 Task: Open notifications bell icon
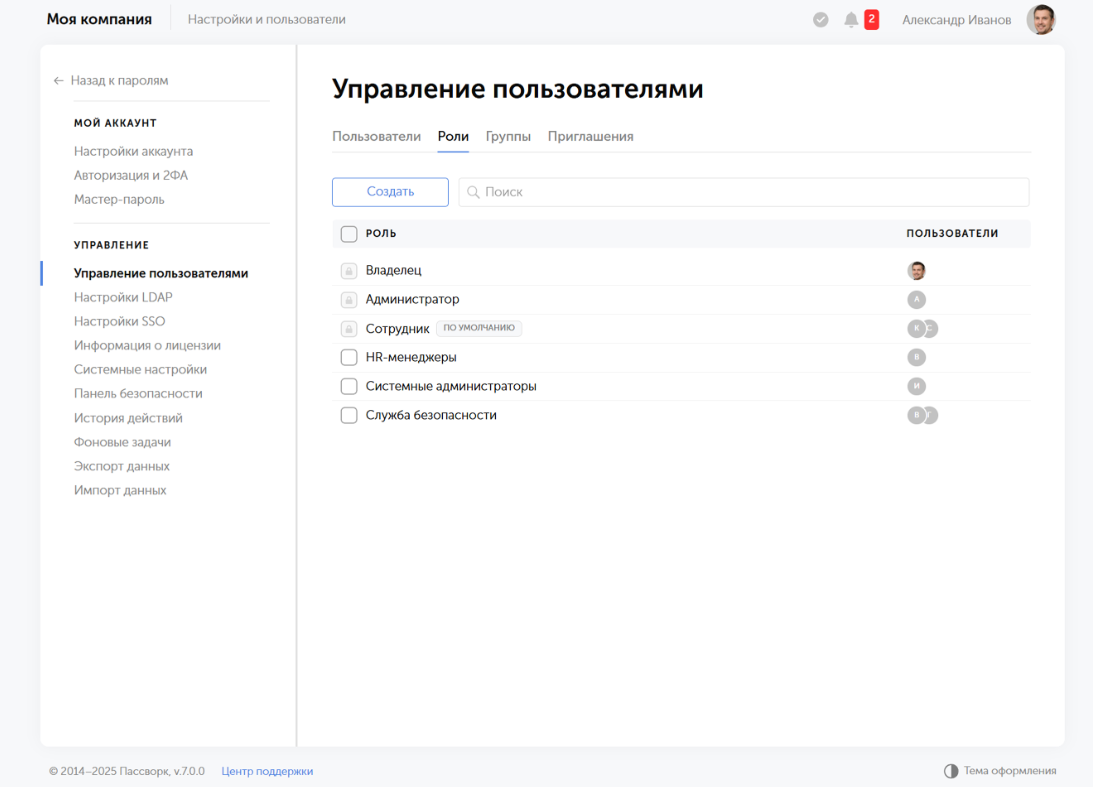tap(851, 20)
